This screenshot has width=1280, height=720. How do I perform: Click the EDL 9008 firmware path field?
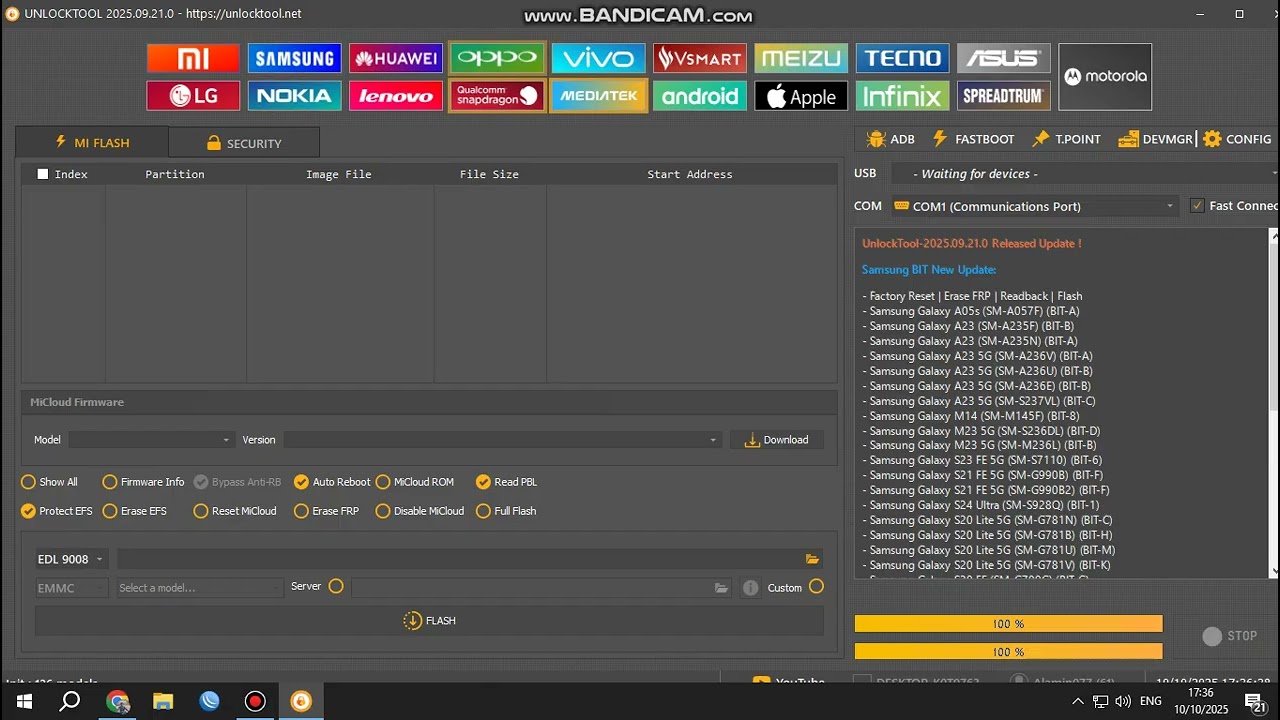[x=460, y=559]
